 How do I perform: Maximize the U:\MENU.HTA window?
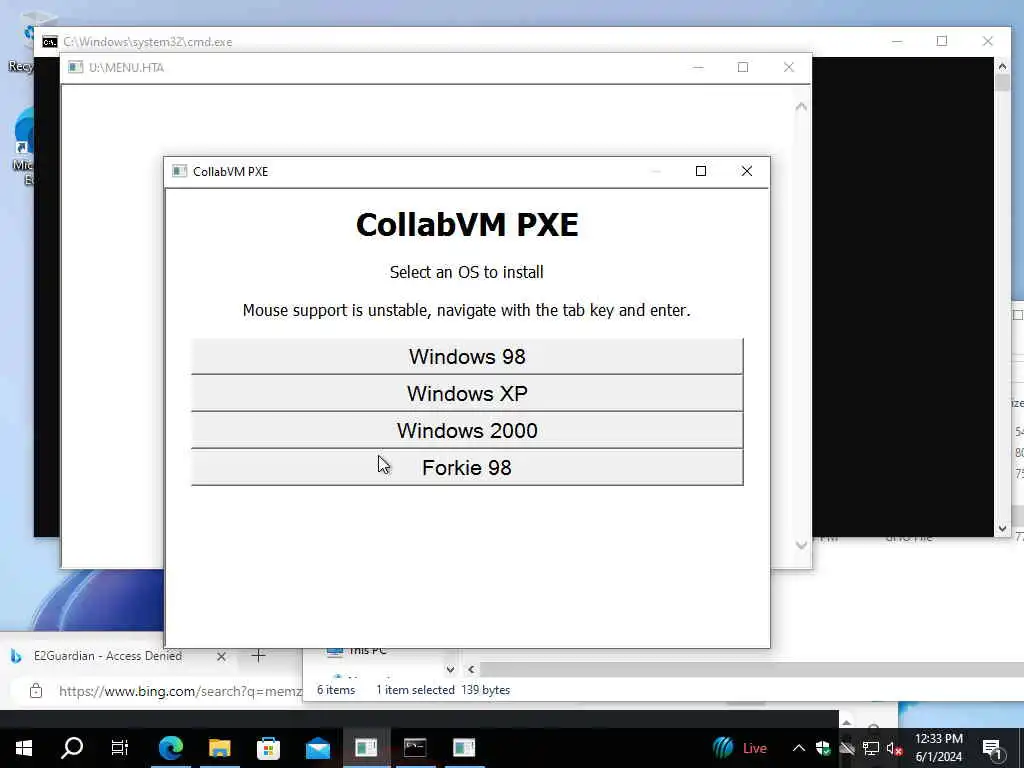tap(743, 67)
